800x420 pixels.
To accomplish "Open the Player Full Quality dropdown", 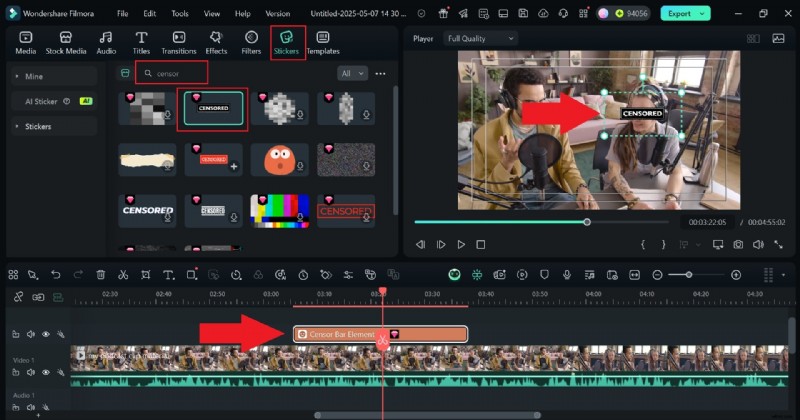I will (480, 38).
